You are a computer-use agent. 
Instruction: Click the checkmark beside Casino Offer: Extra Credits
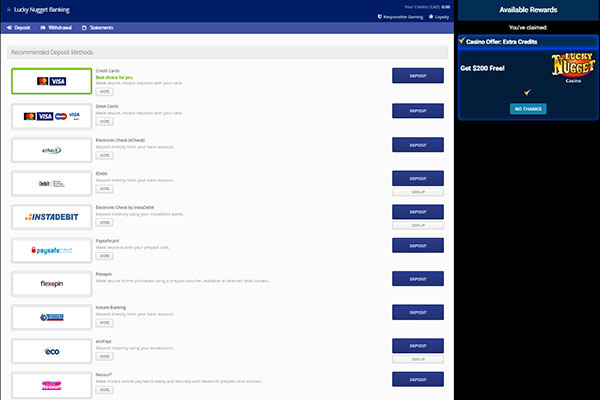click(462, 41)
